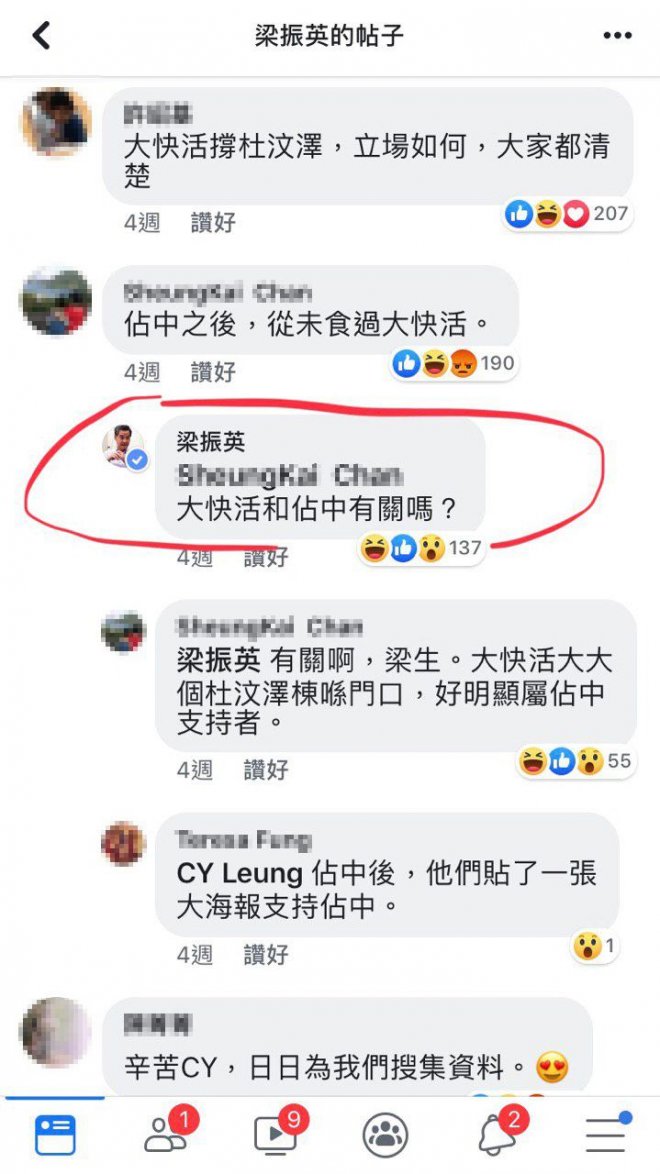View reactions with 190 count
The image size is (660, 1174).
[454, 364]
